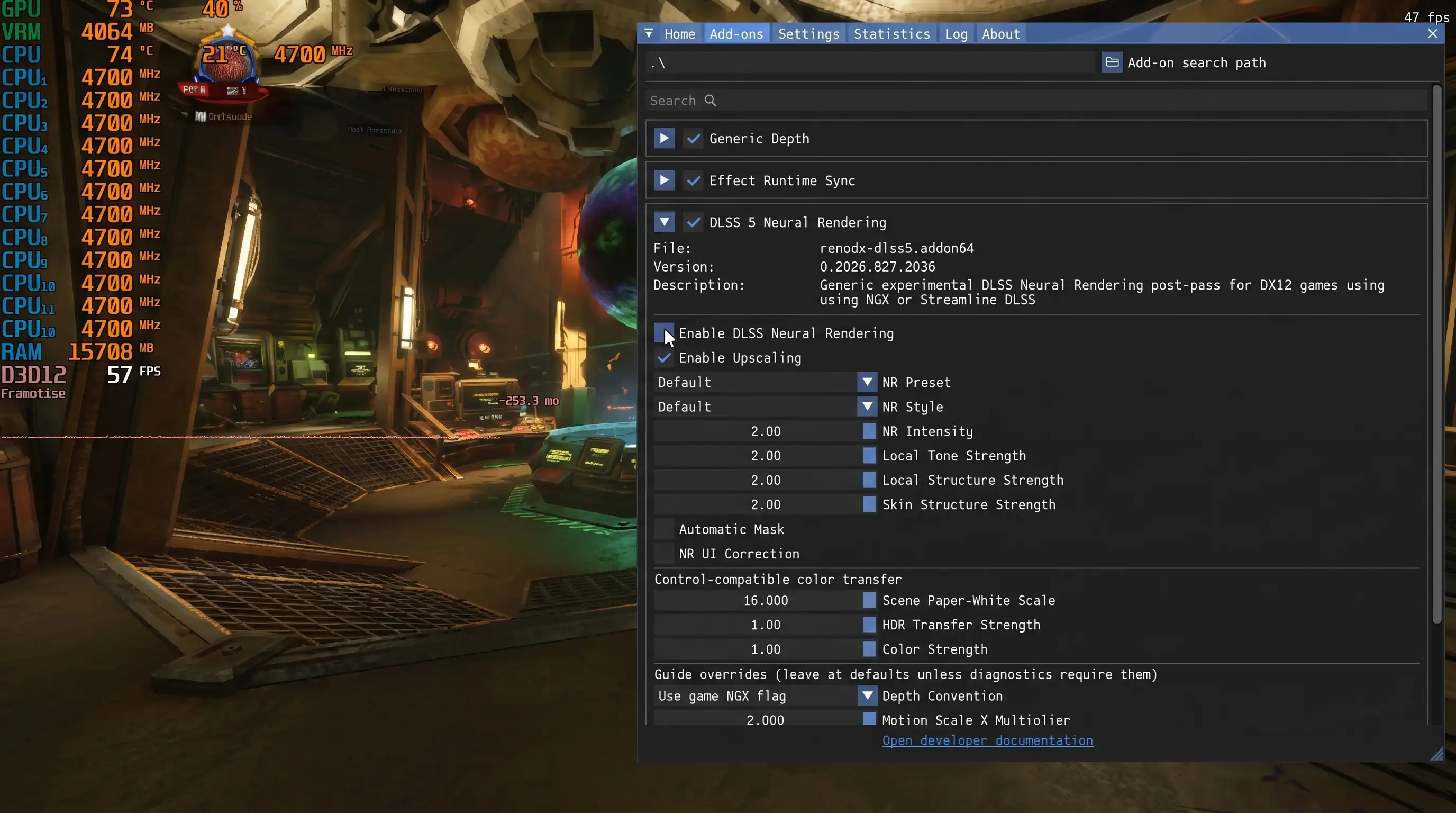This screenshot has width=1456, height=813.
Task: Click the D3D12 57 FPS readout
Action: click(x=81, y=374)
